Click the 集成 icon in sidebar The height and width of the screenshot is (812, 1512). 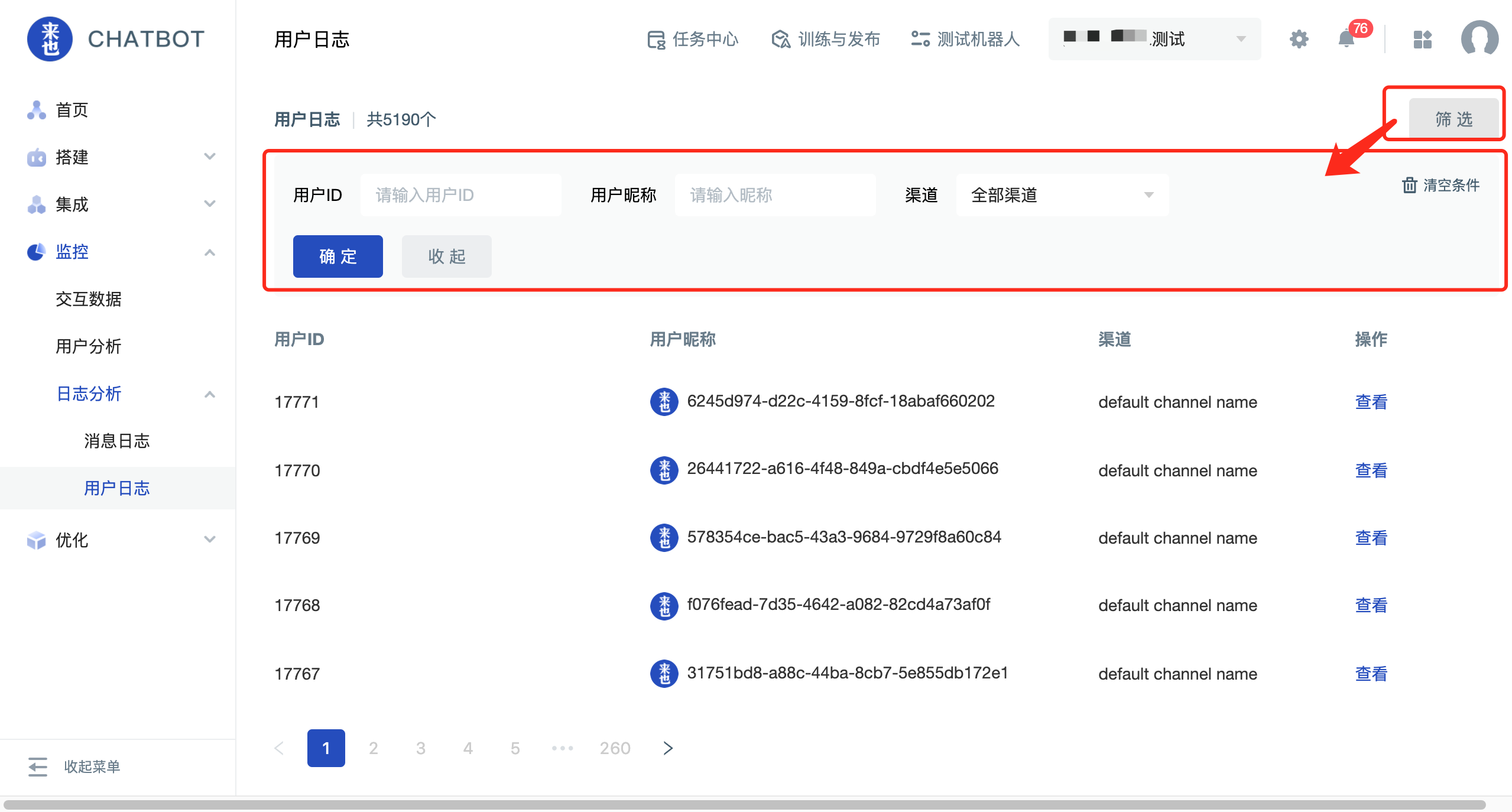tap(37, 204)
